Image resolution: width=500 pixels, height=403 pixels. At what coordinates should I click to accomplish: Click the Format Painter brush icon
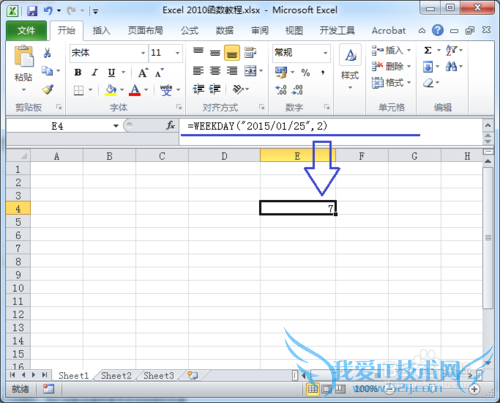[x=48, y=89]
